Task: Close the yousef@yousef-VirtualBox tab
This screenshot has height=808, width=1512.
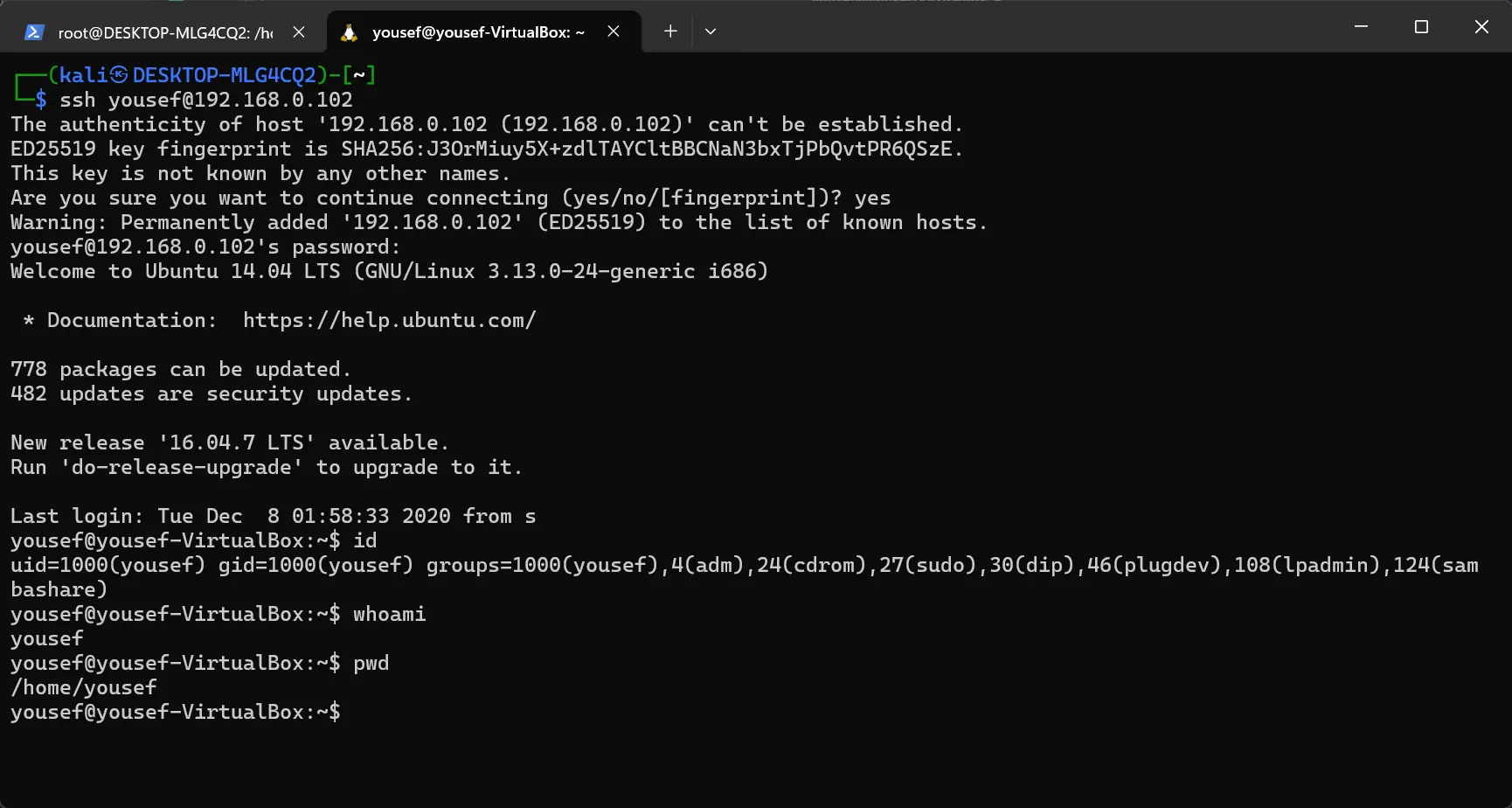Action: coord(614,31)
